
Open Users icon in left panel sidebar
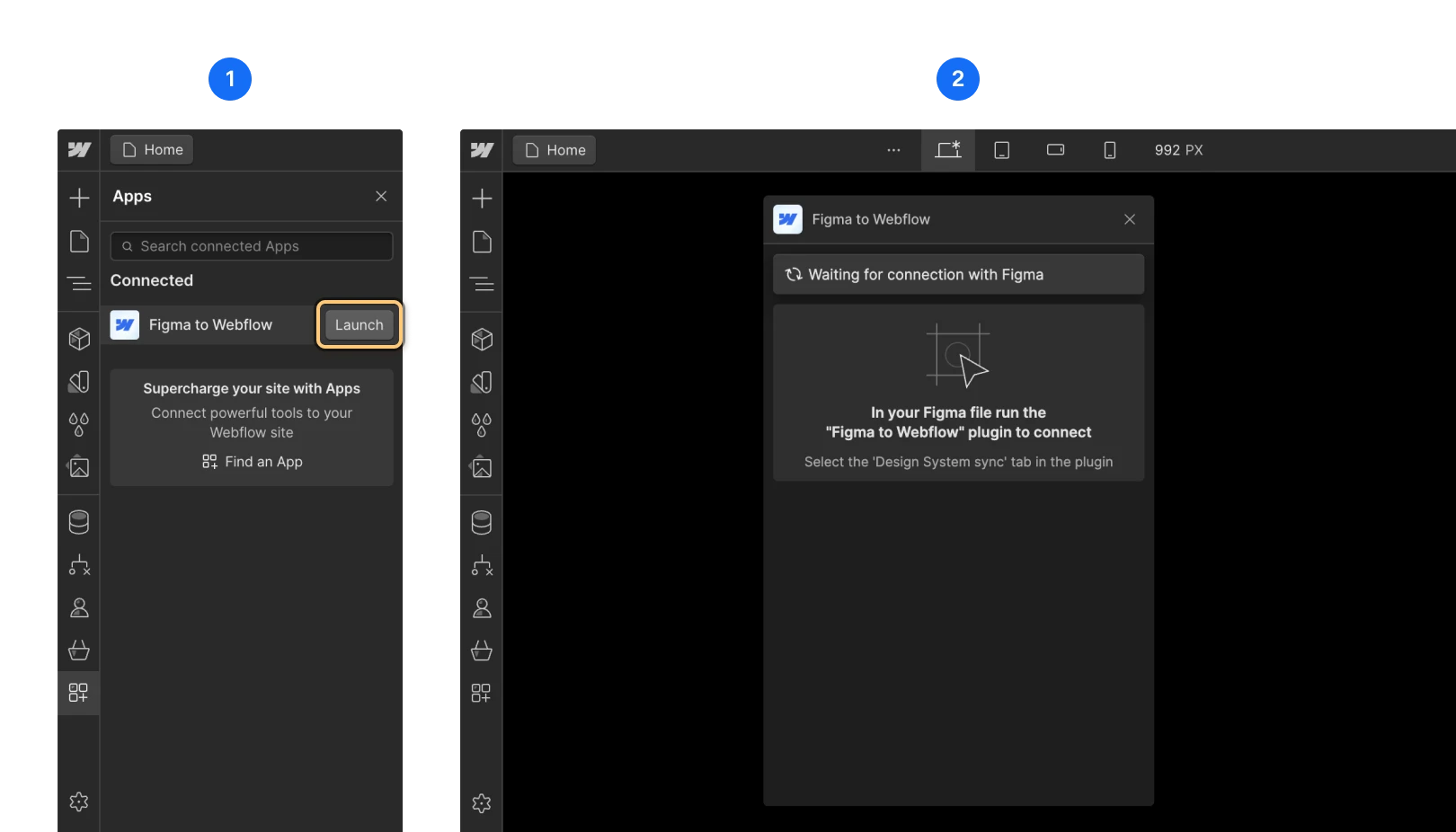click(x=79, y=608)
